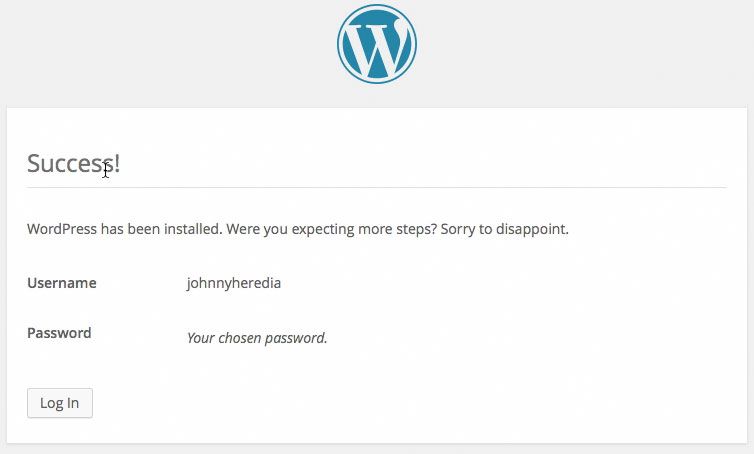Click the word "WordPress" in the installed message
The width and height of the screenshot is (754, 454).
(62, 229)
